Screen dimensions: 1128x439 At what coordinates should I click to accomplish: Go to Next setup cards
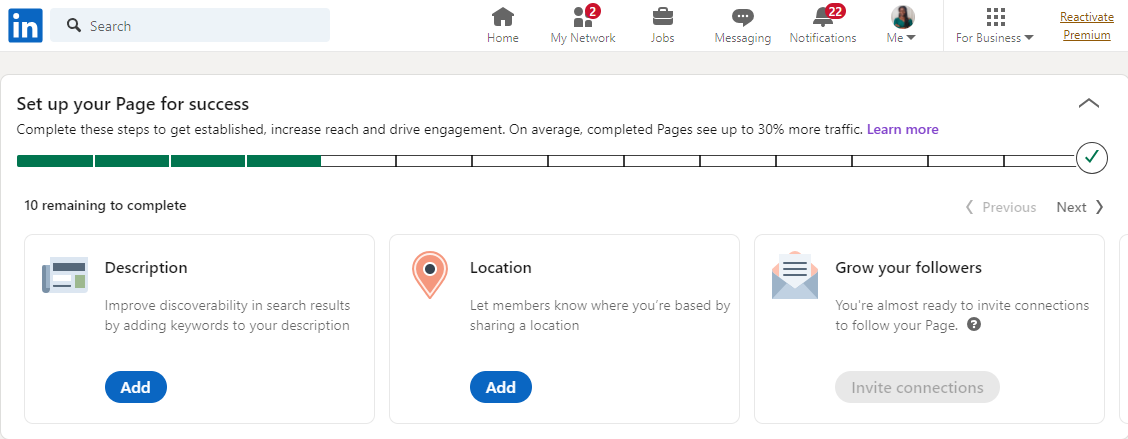coord(1080,207)
